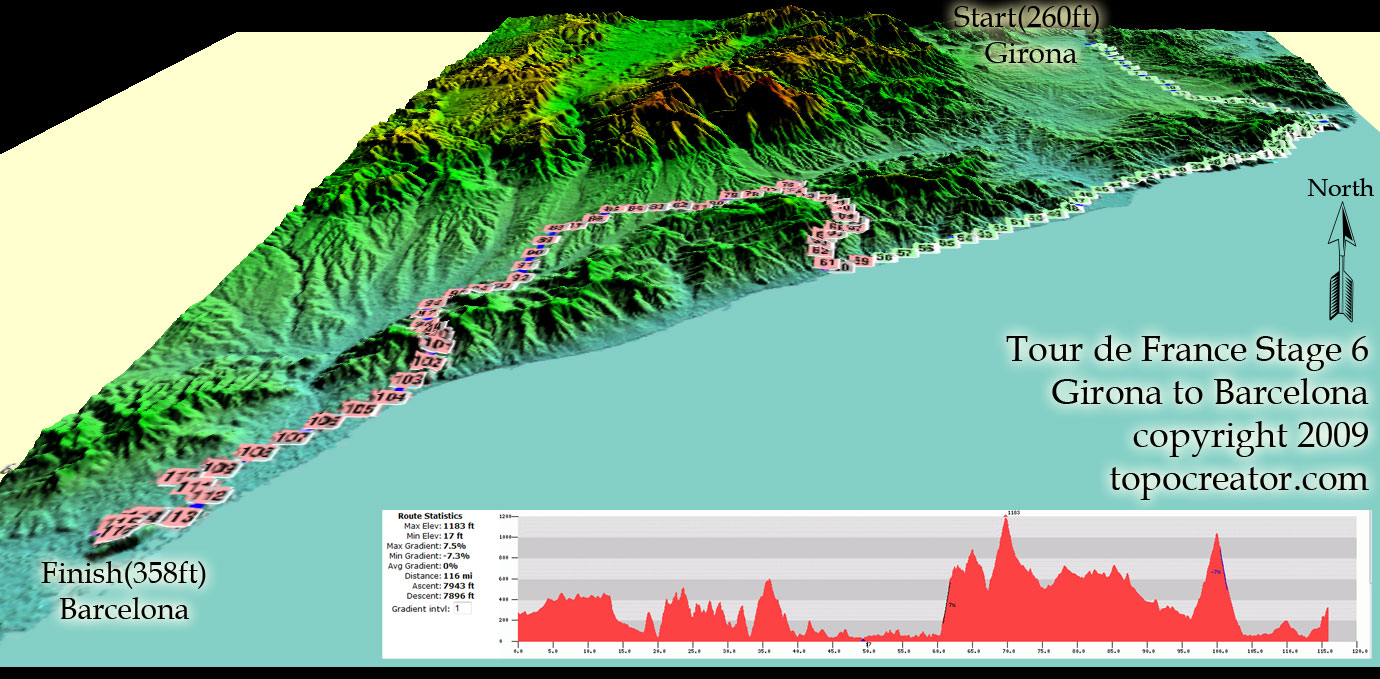
Task: Select the Min Elev value "17 ft"
Action: 454,536
